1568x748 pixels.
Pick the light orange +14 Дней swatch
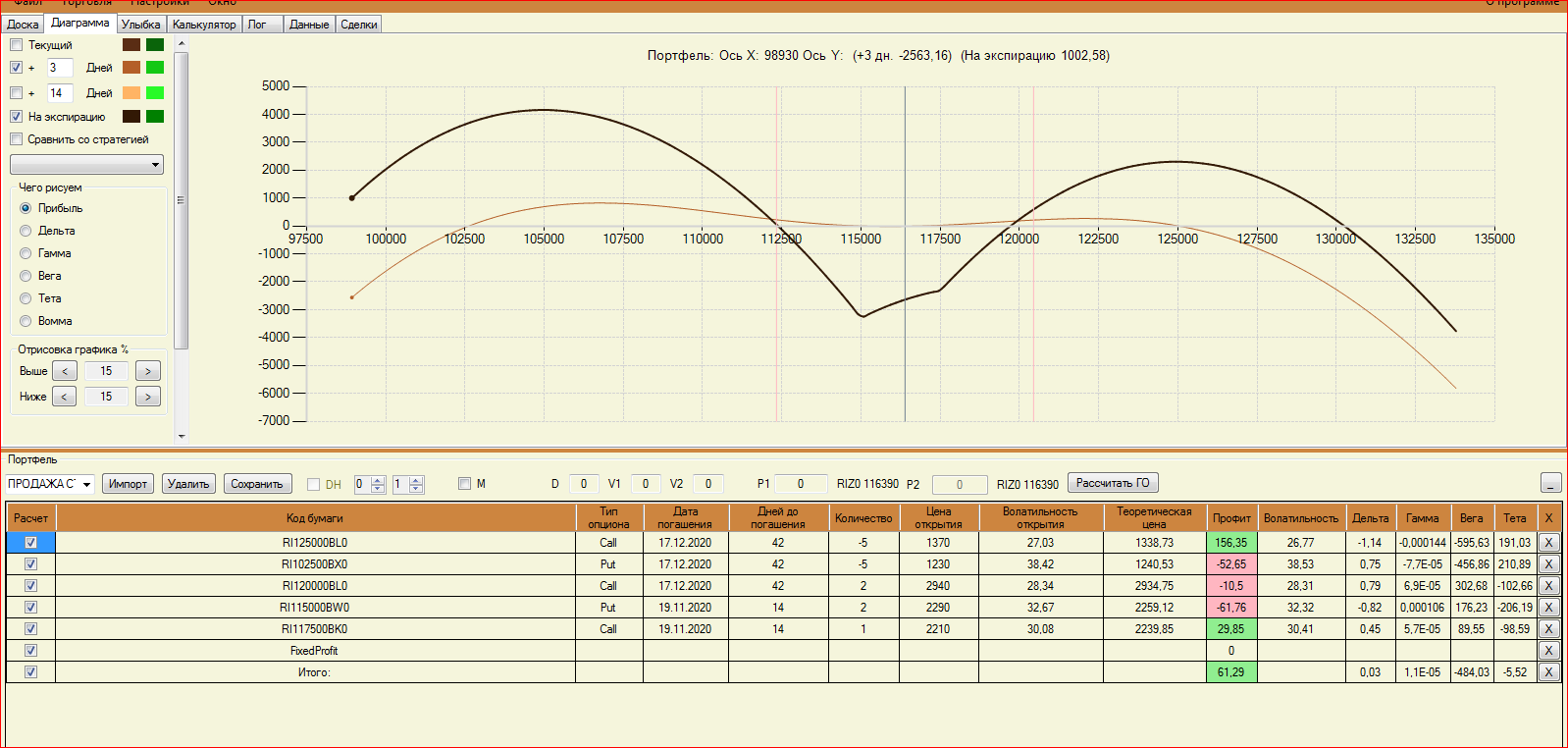point(131,93)
